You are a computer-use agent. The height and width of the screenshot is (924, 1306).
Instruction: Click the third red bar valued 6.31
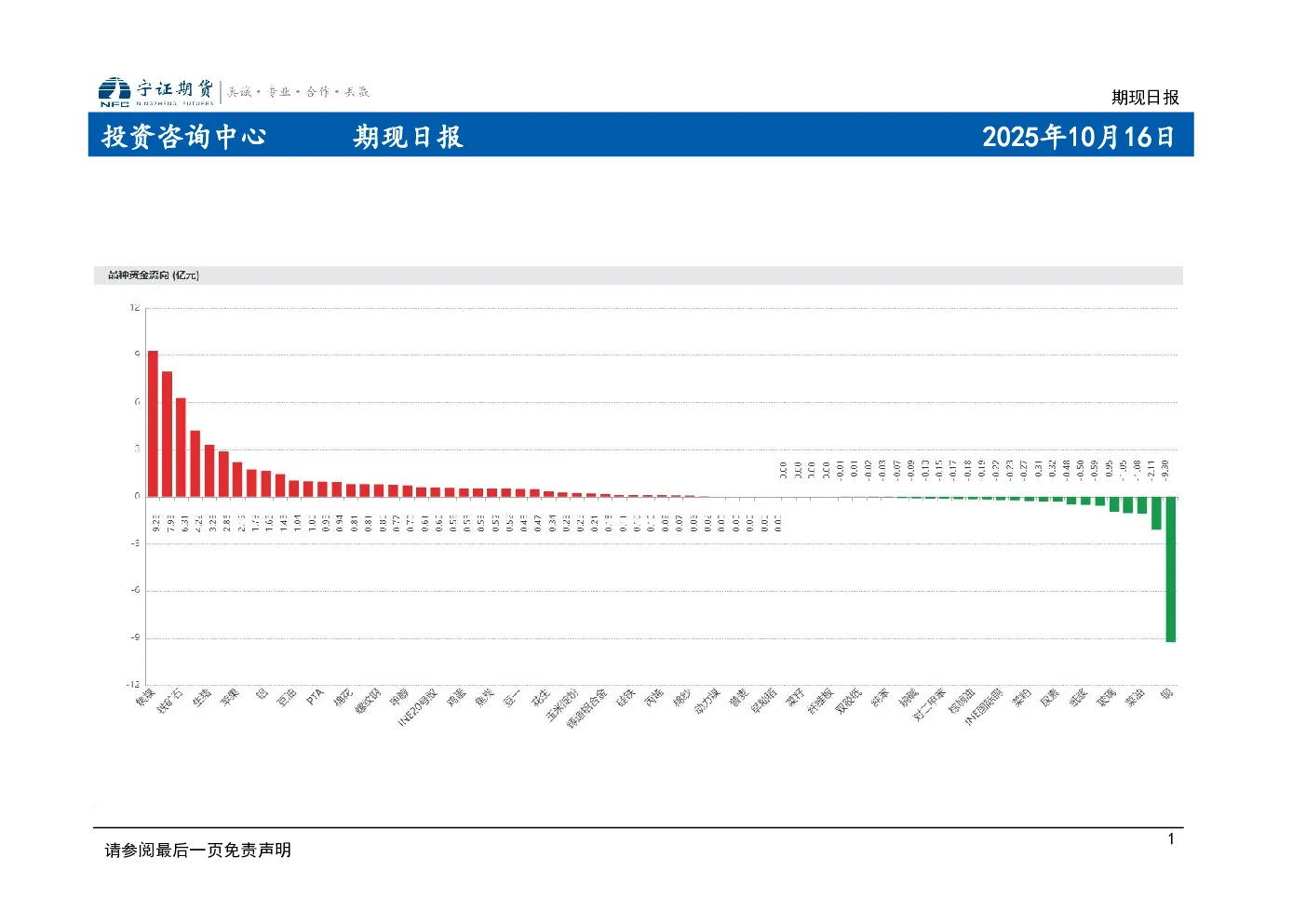pyautogui.click(x=181, y=448)
